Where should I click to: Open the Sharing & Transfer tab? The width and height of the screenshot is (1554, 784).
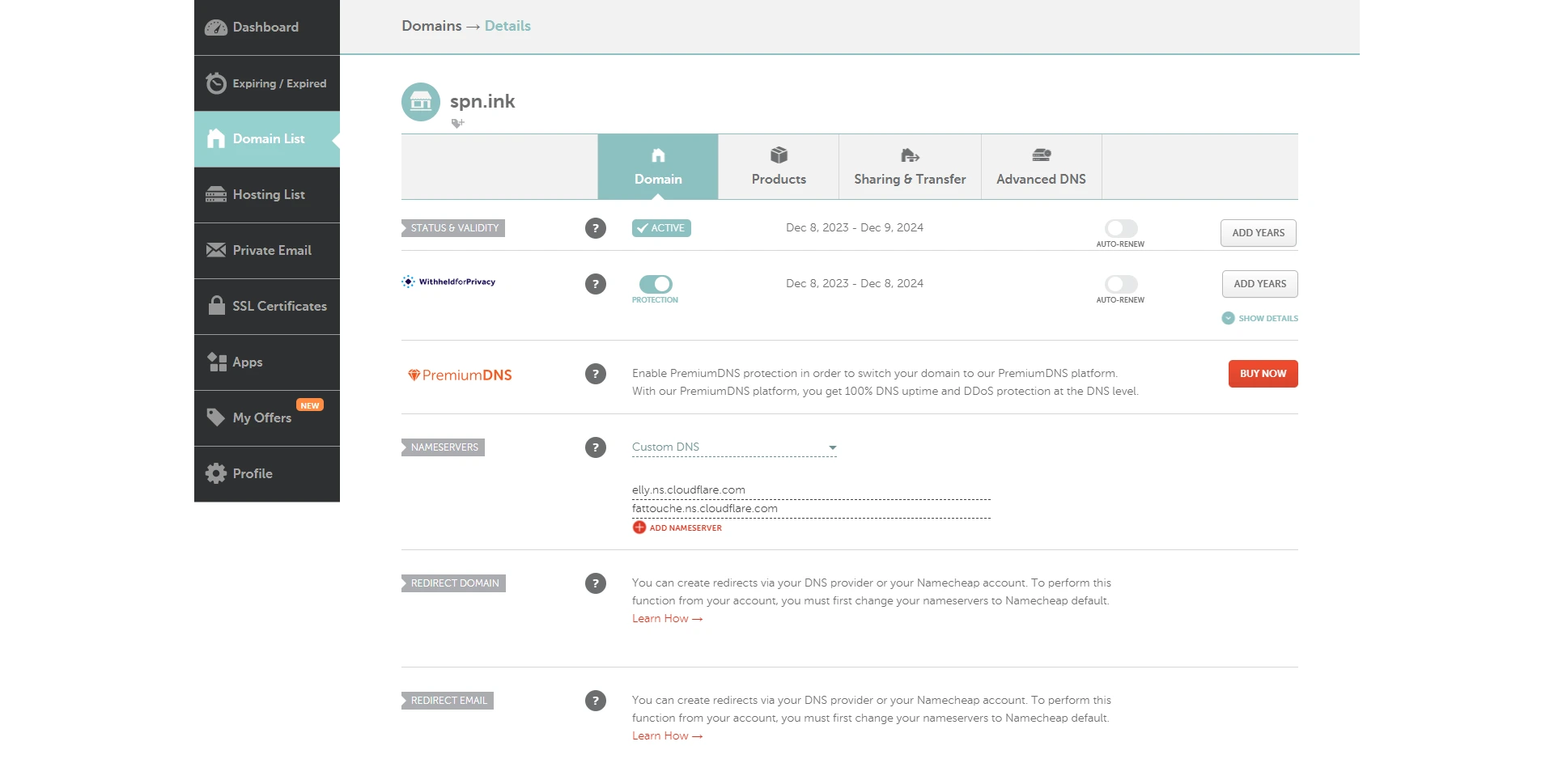coord(910,167)
